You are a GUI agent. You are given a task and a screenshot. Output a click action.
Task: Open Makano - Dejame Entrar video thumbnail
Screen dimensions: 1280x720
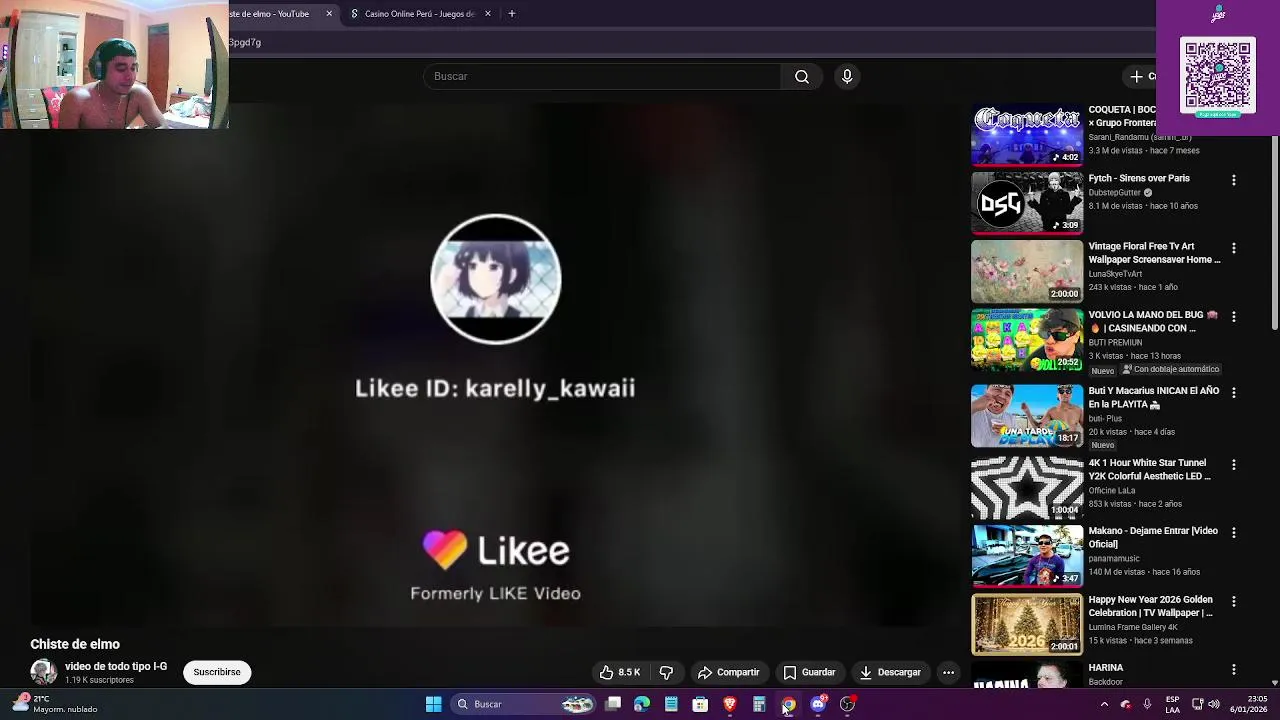click(1027, 556)
